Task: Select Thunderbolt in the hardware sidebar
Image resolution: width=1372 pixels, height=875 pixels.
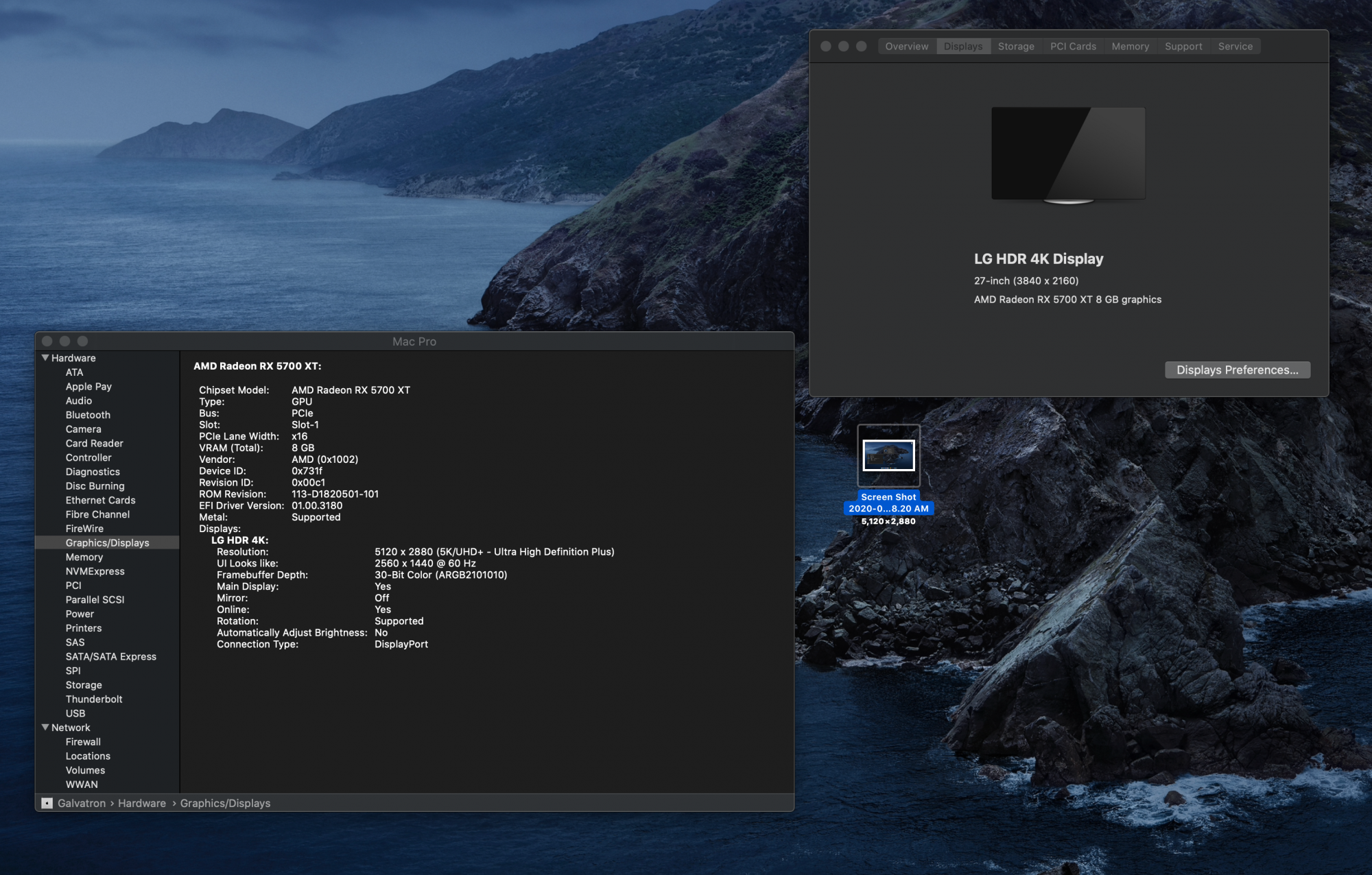Action: (x=94, y=699)
